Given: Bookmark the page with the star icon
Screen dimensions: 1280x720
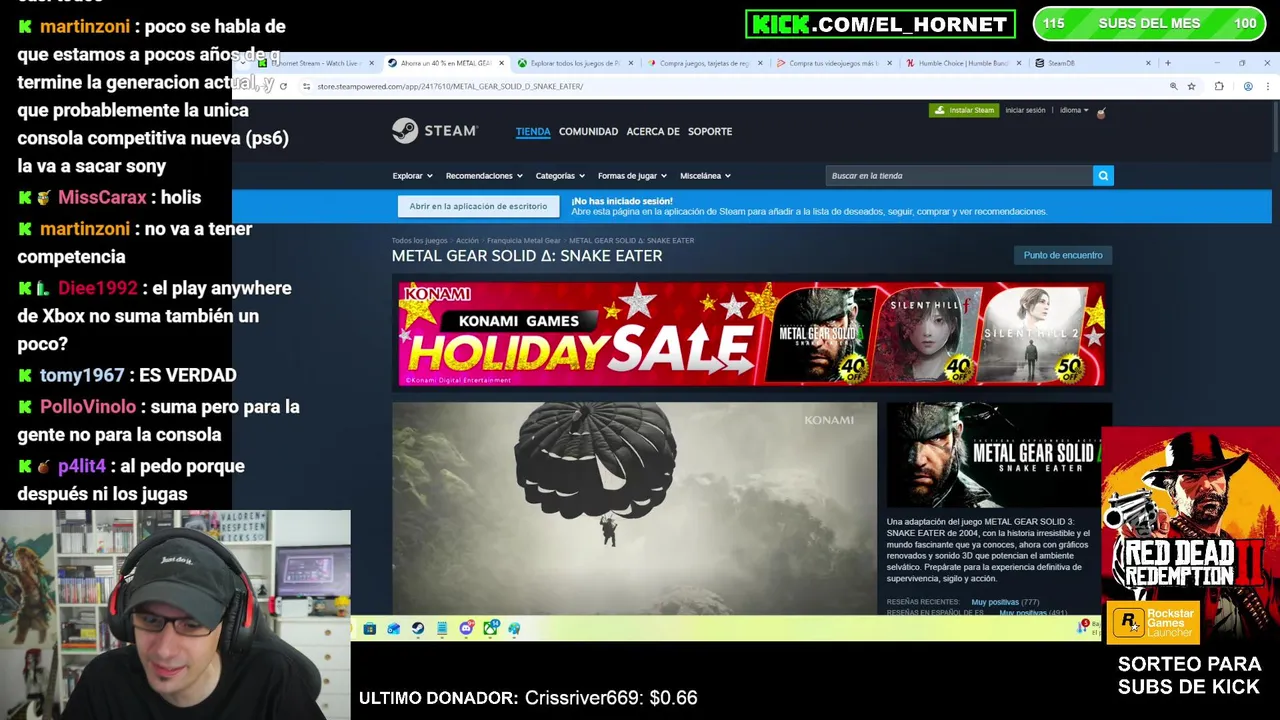Looking at the screenshot, I should click(x=1191, y=86).
